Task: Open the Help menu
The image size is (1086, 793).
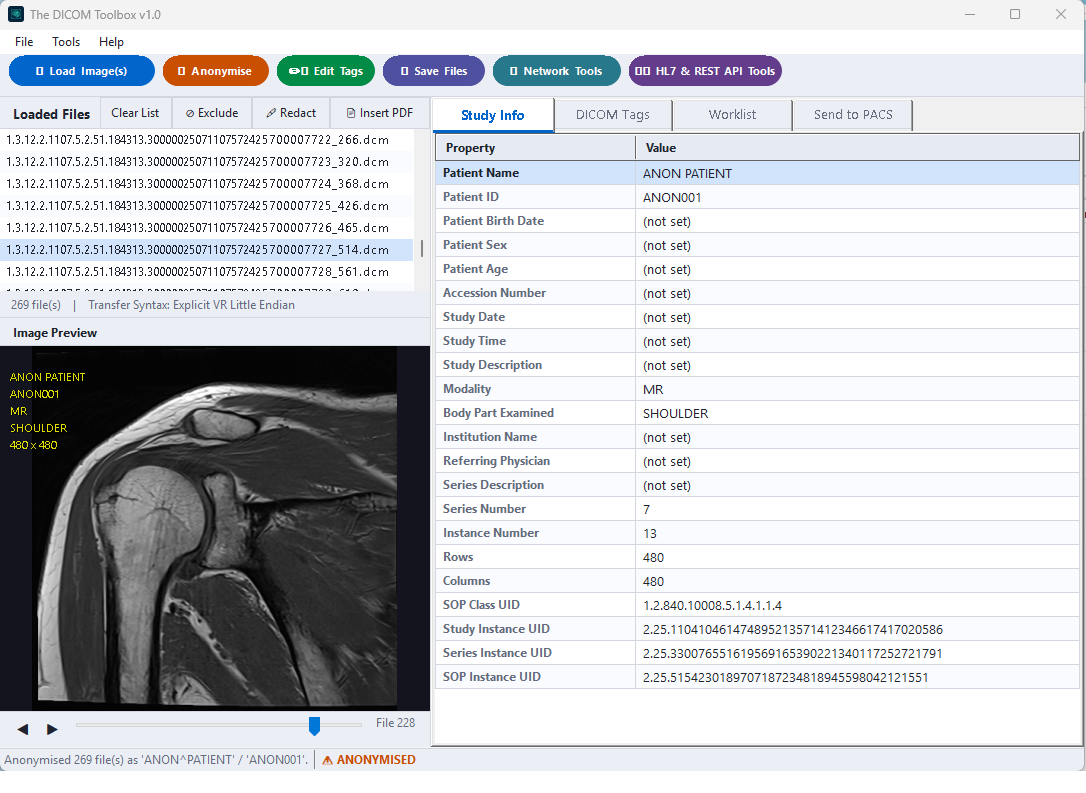Action: click(111, 42)
